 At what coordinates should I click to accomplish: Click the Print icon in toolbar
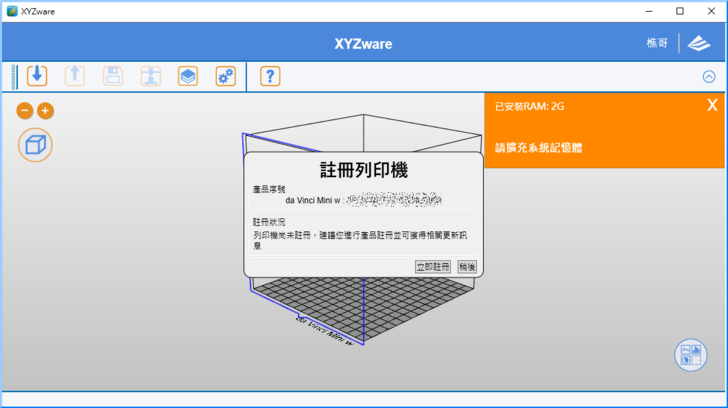click(x=150, y=76)
